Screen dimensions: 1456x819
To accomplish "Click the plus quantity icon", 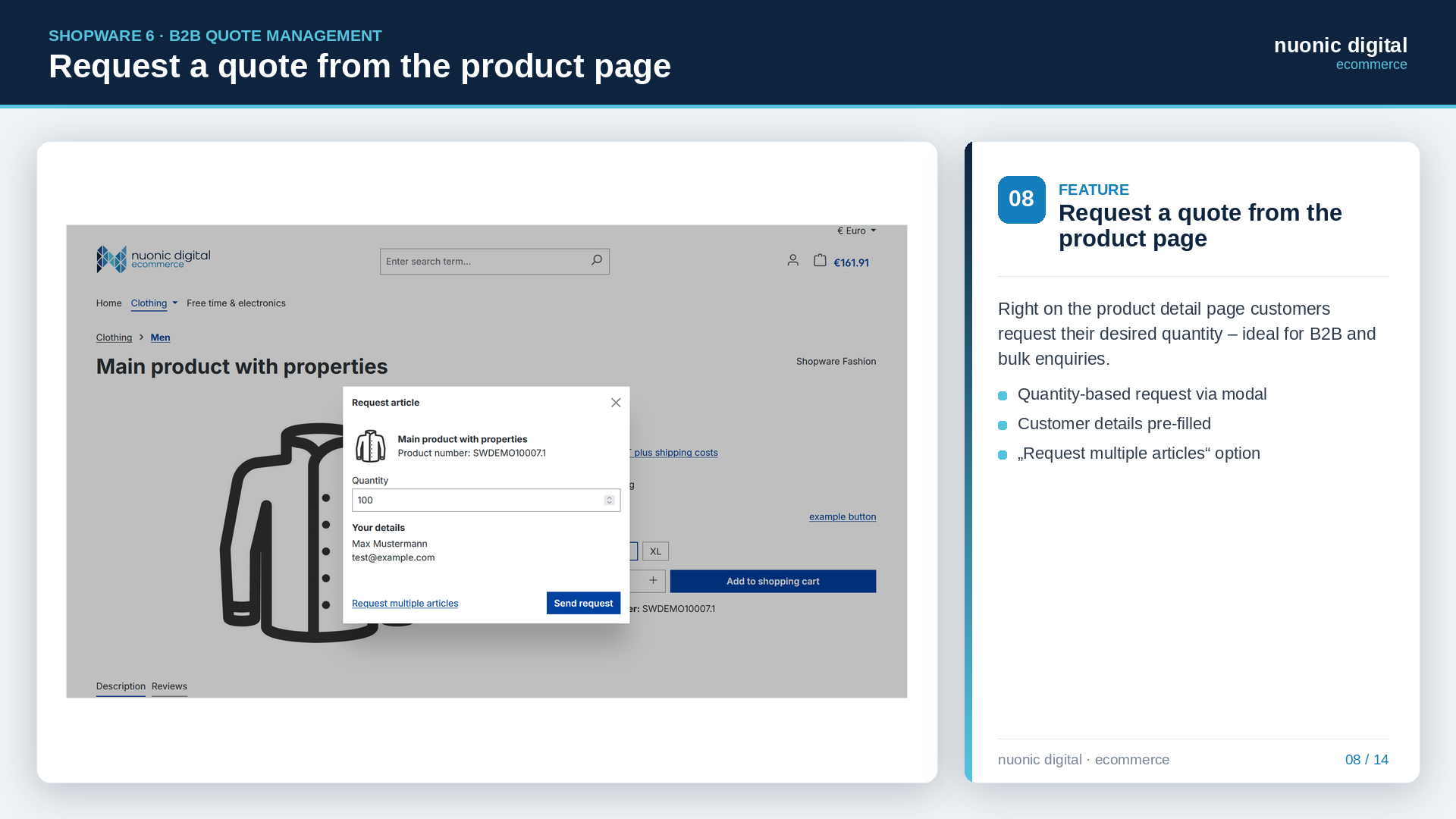I will [x=653, y=581].
